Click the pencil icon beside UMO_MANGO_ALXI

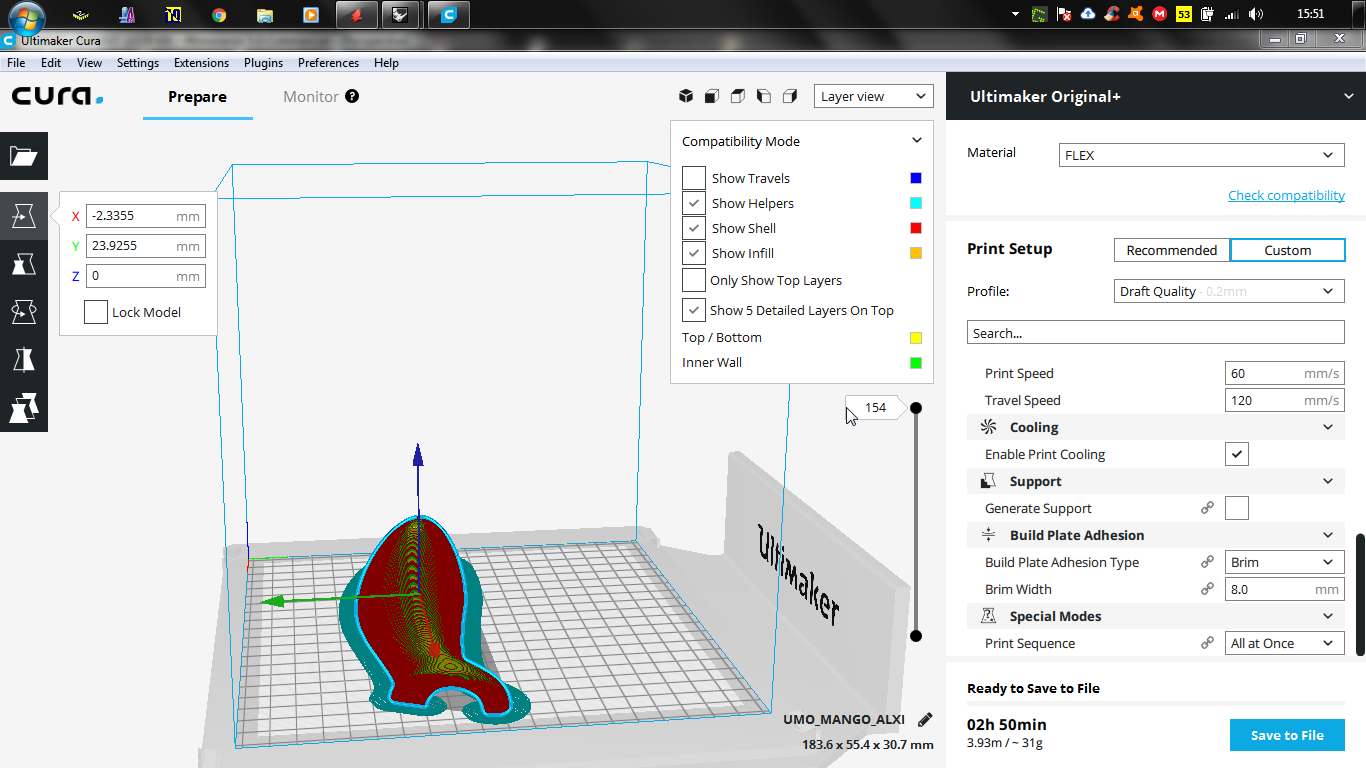(925, 719)
